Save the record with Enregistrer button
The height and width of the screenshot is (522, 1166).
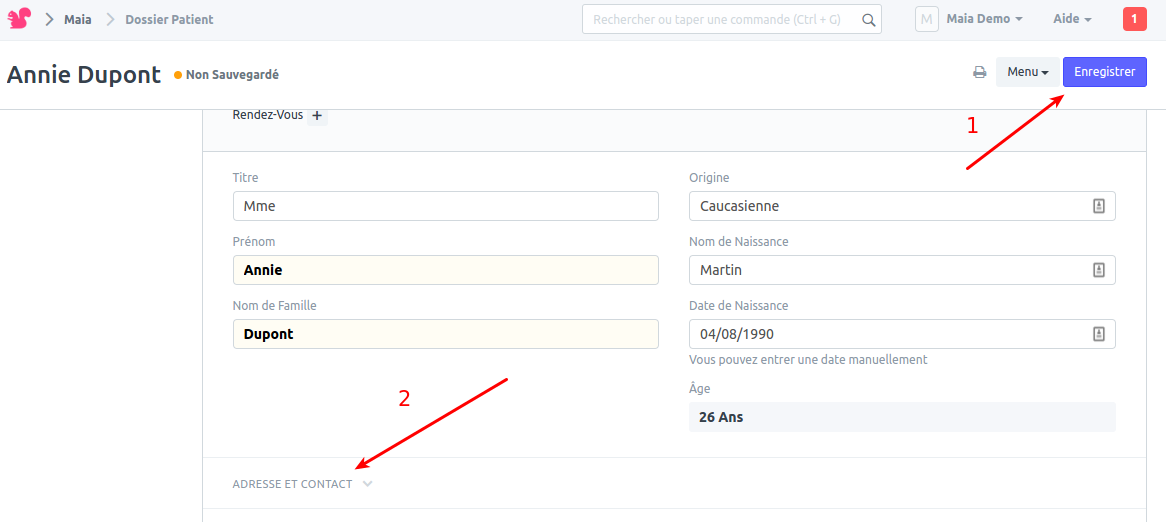coord(1104,72)
